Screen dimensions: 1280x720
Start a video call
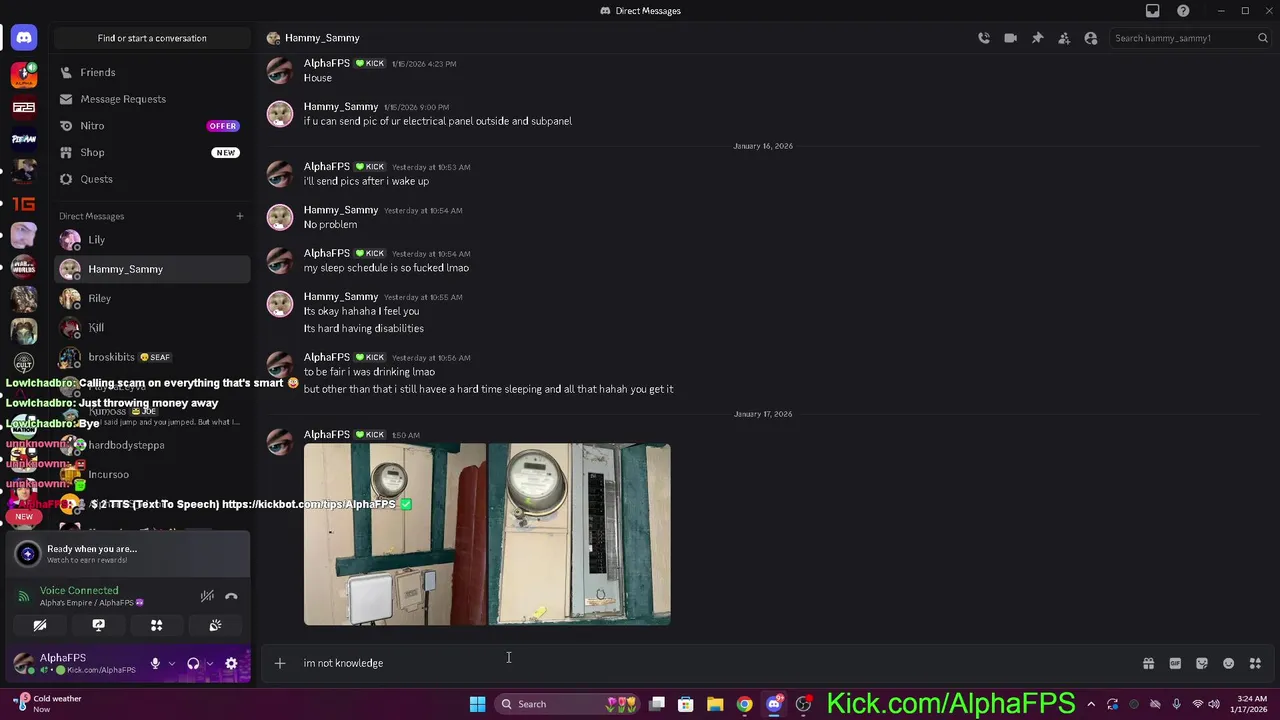[x=1011, y=38]
